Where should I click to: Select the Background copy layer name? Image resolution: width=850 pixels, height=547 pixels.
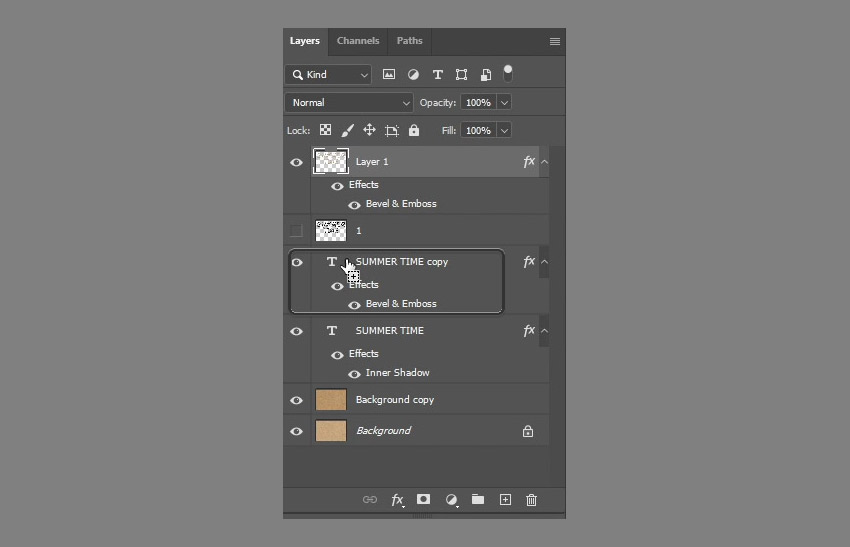pos(395,400)
